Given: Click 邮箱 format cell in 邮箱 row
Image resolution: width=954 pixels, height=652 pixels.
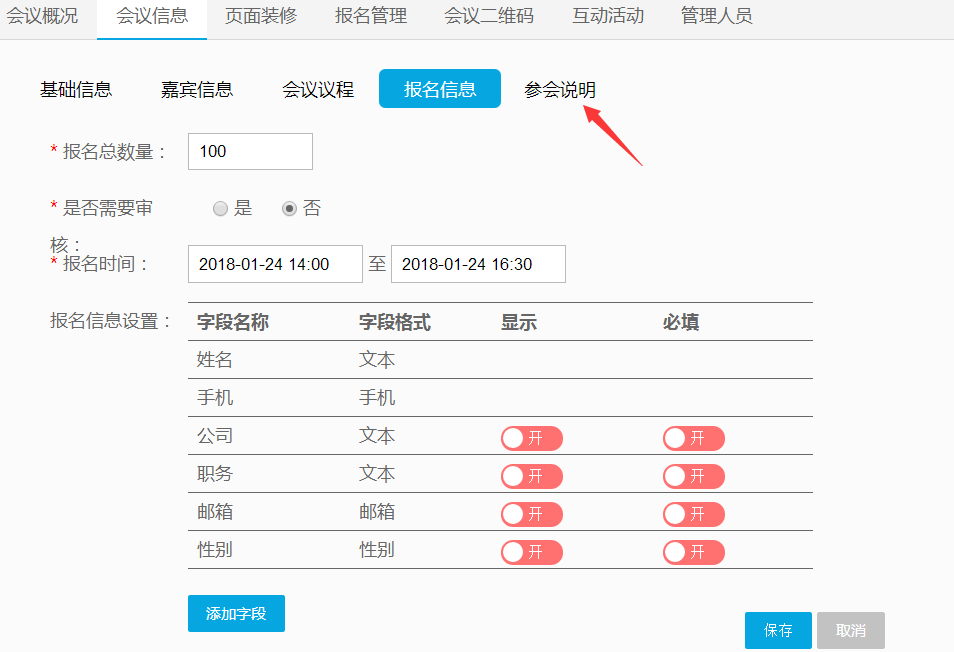Looking at the screenshot, I should (377, 512).
